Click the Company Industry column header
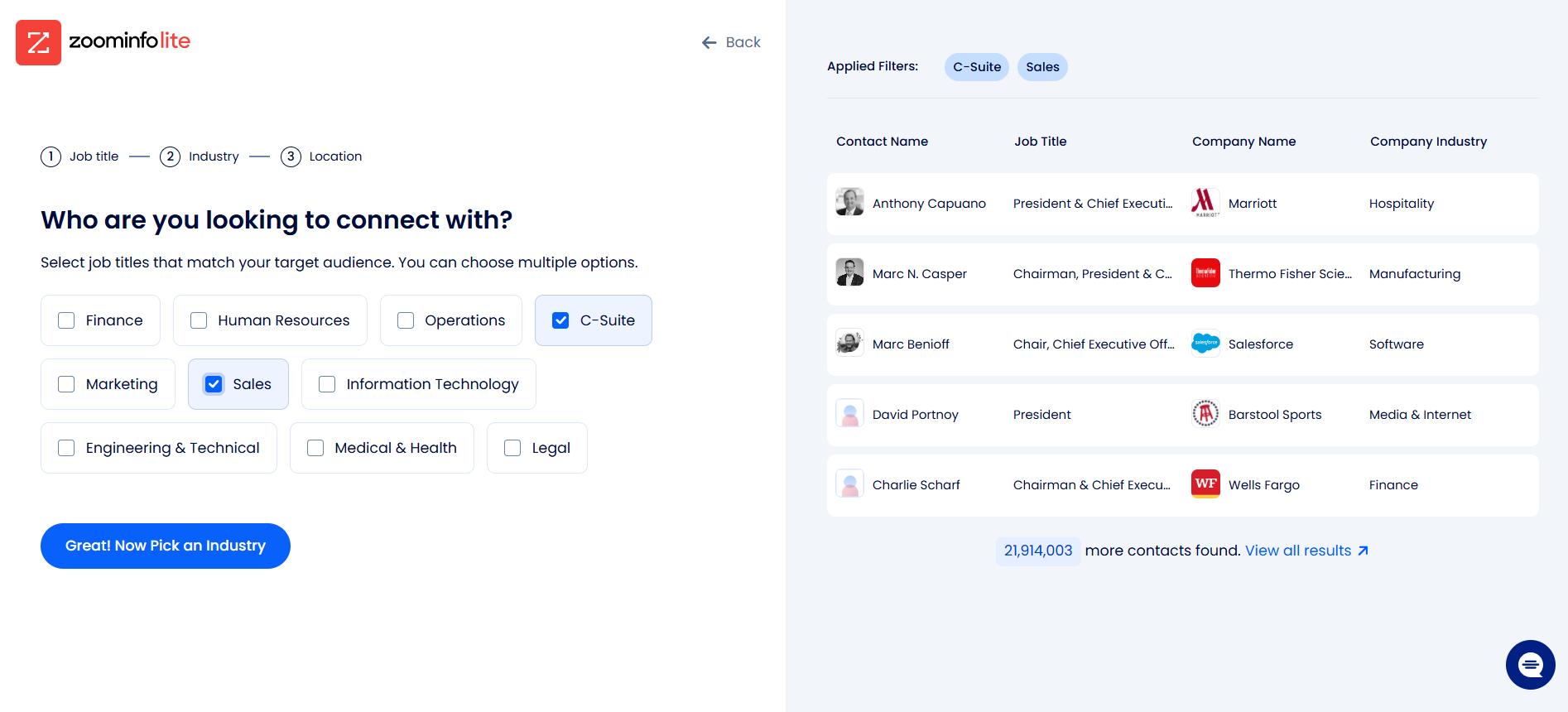The image size is (1568, 712). (1428, 142)
